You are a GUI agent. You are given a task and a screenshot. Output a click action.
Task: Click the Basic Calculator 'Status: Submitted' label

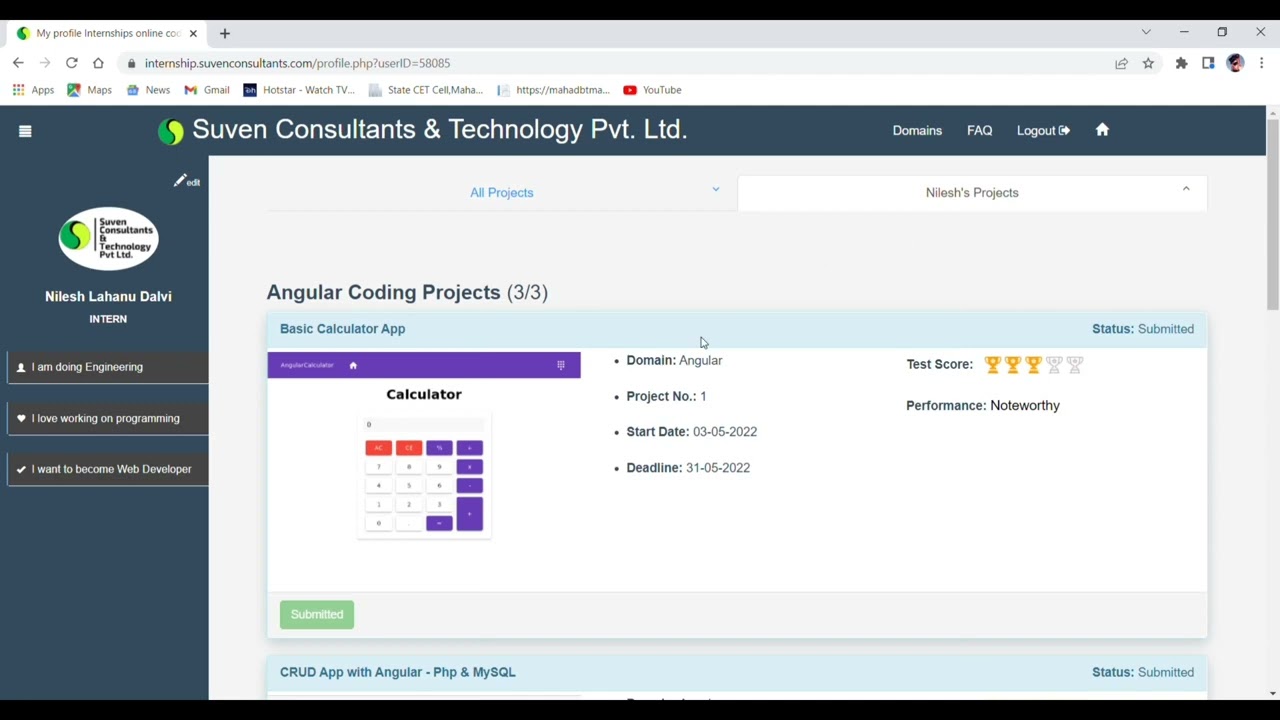(1143, 329)
